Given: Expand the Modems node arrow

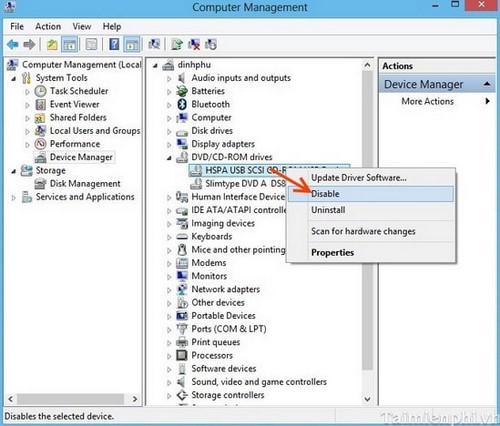Looking at the screenshot, I should (169, 264).
